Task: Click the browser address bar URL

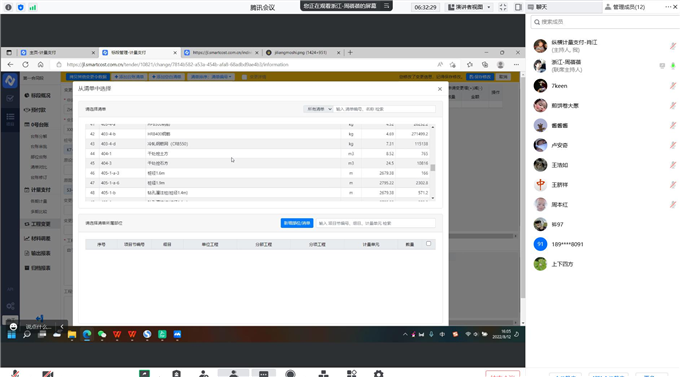Action: click(177, 65)
